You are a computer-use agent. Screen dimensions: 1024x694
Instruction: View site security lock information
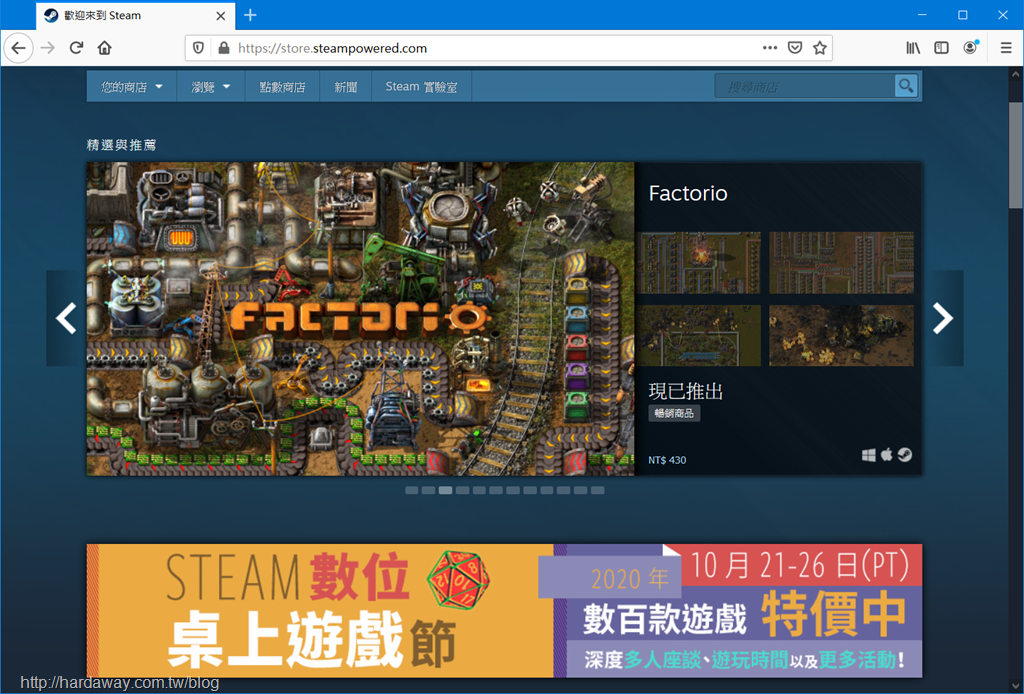223,48
